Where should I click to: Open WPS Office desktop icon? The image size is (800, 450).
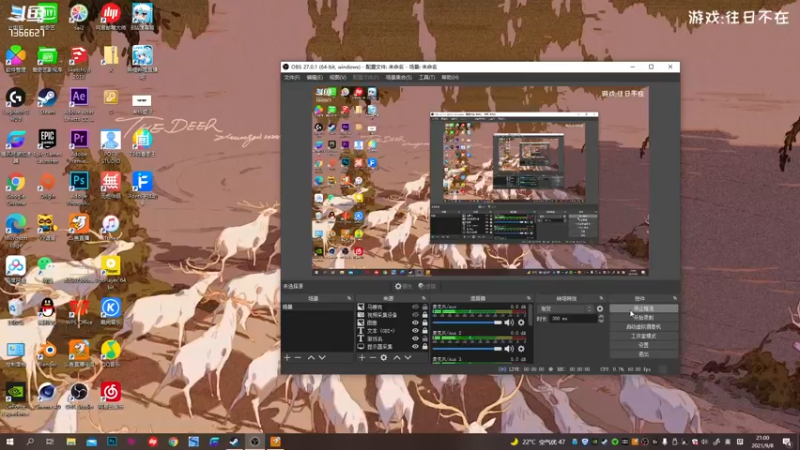(x=79, y=312)
